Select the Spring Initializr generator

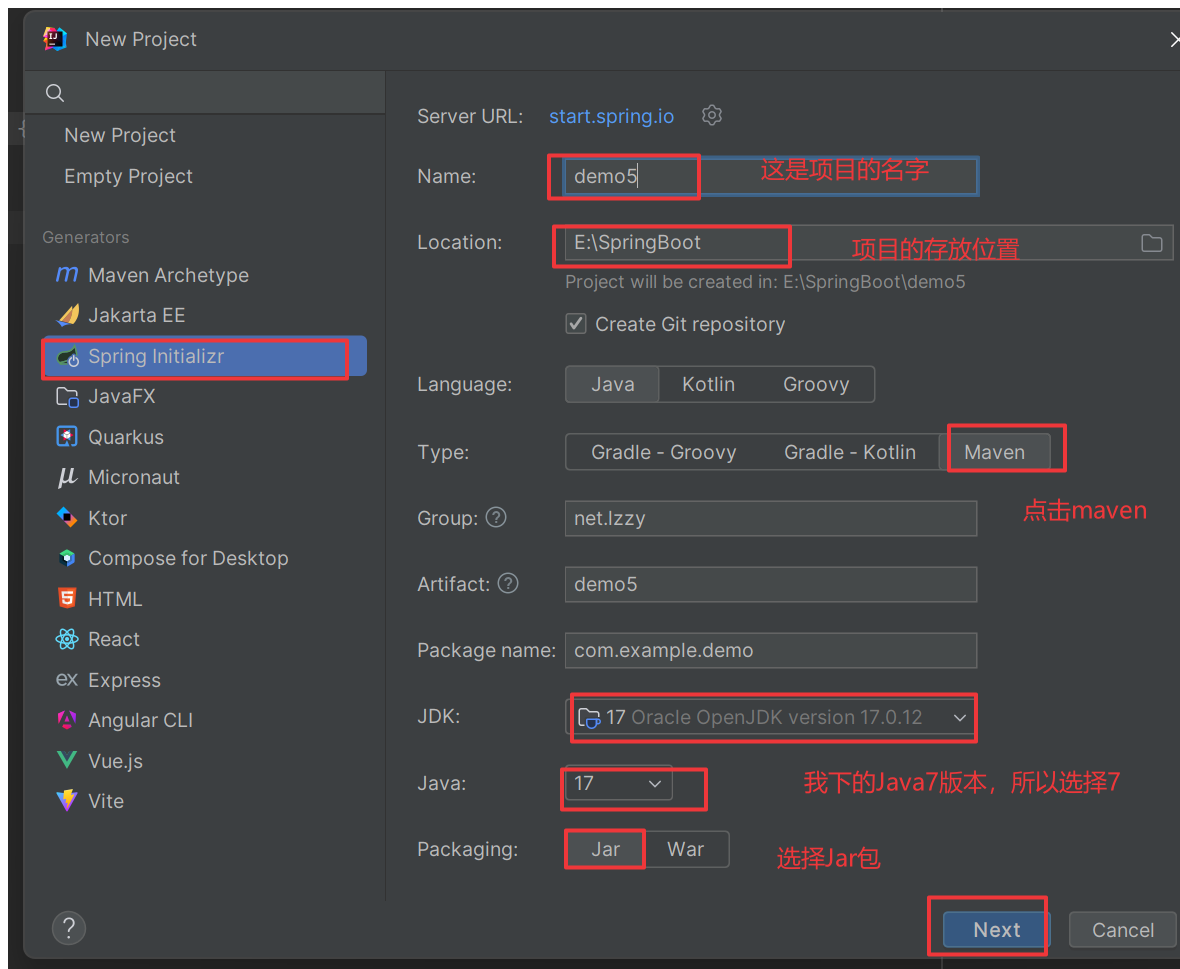coord(205,356)
